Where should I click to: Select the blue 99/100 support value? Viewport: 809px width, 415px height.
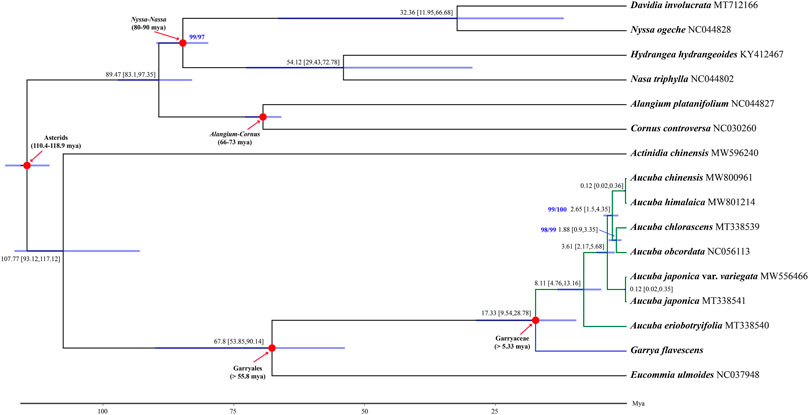coord(557,210)
